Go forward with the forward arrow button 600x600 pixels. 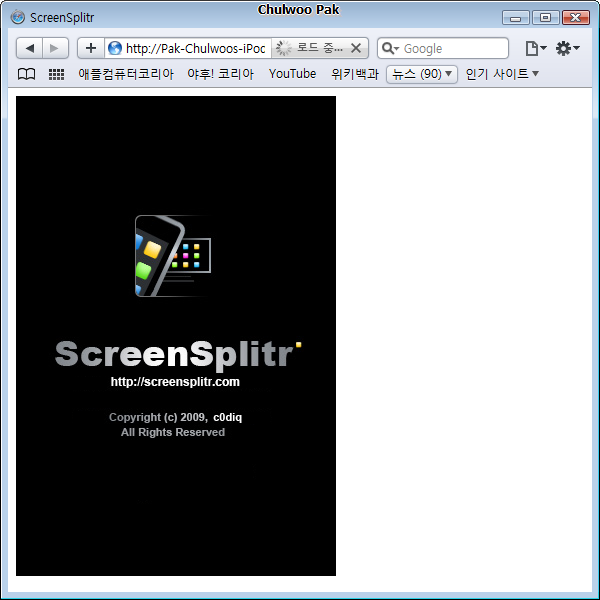coord(55,48)
